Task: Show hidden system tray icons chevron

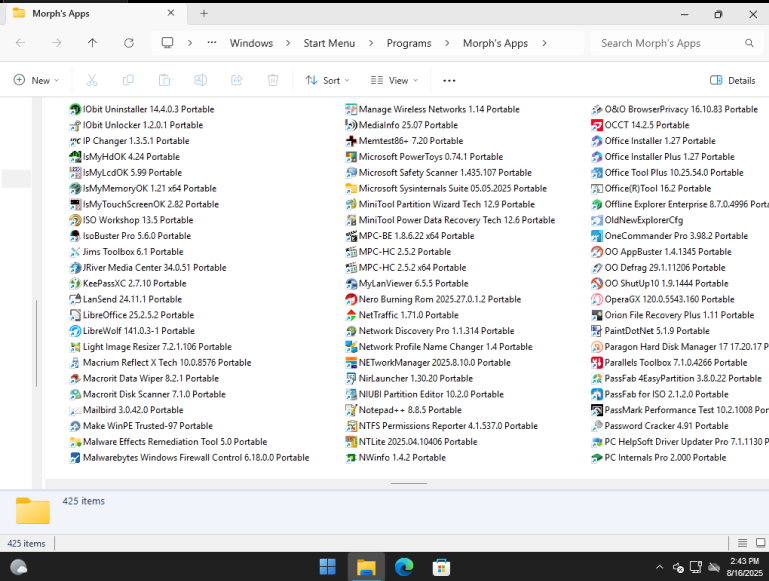Action: pyautogui.click(x=660, y=567)
